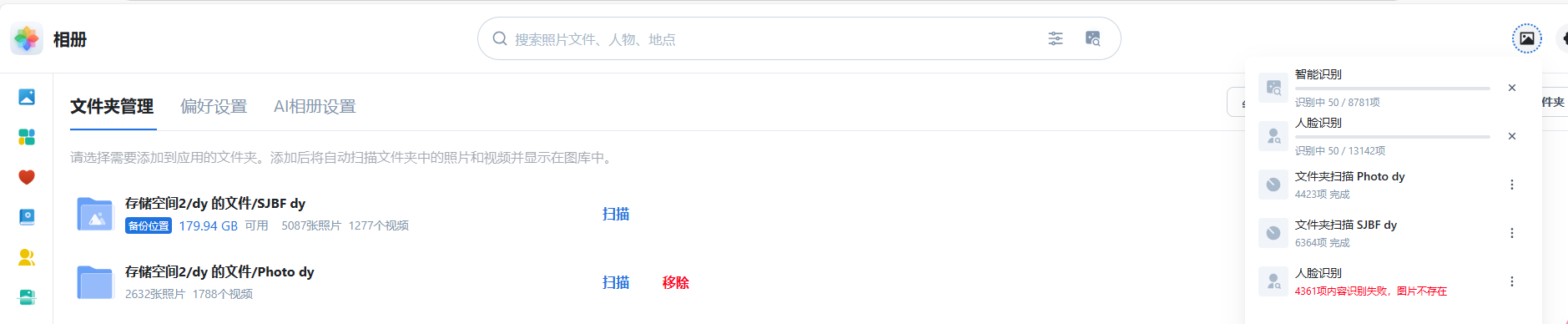1568x324 pixels.
Task: Click the SJBF dy folder icon
Action: tap(95, 214)
